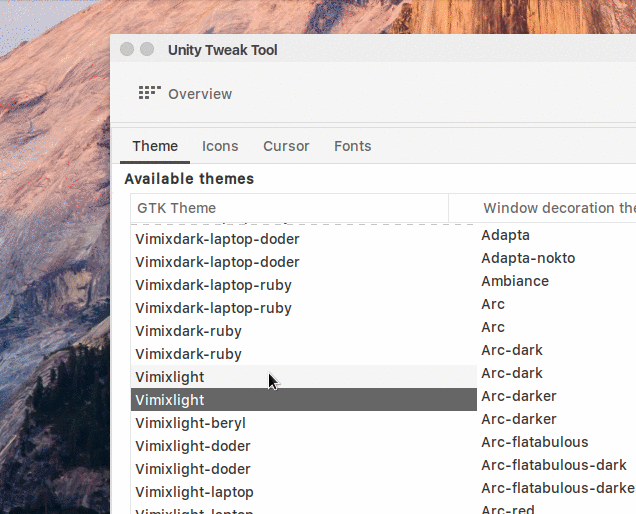Switch to the Fonts tab
The image size is (636, 514).
[x=352, y=146]
